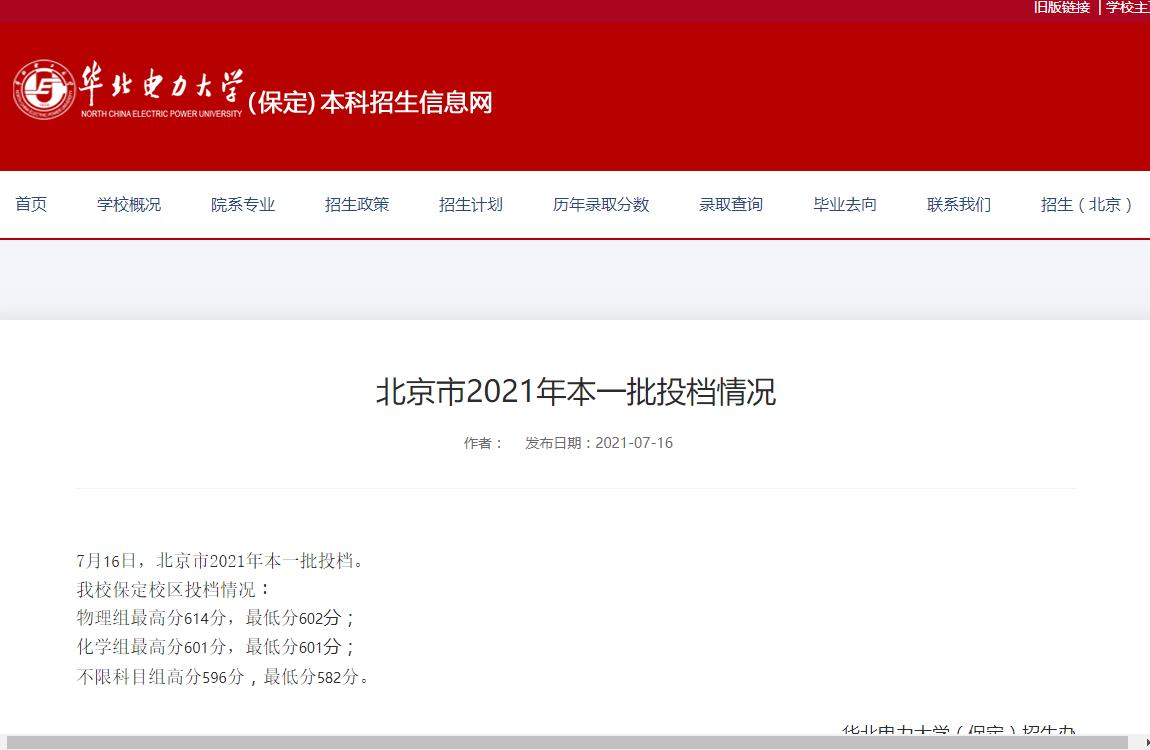Viewport: 1150px width, 750px height.
Task: Open the 毕业去向 menu item
Action: coord(845,205)
